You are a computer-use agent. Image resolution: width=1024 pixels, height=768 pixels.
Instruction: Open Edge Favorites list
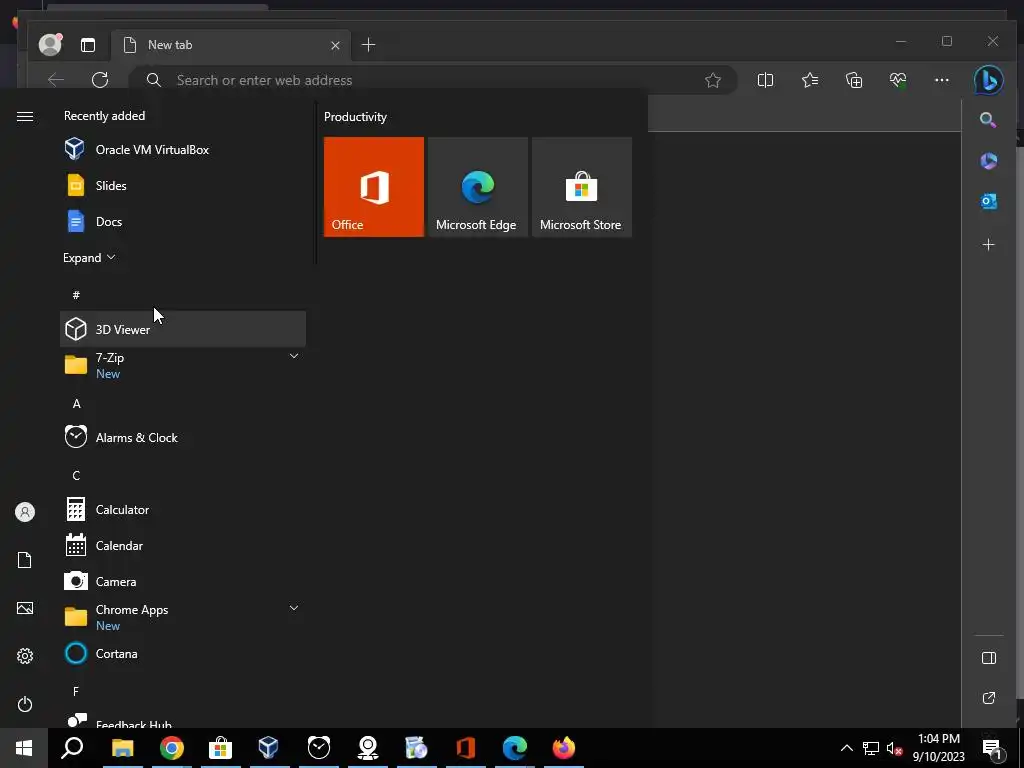(x=810, y=80)
